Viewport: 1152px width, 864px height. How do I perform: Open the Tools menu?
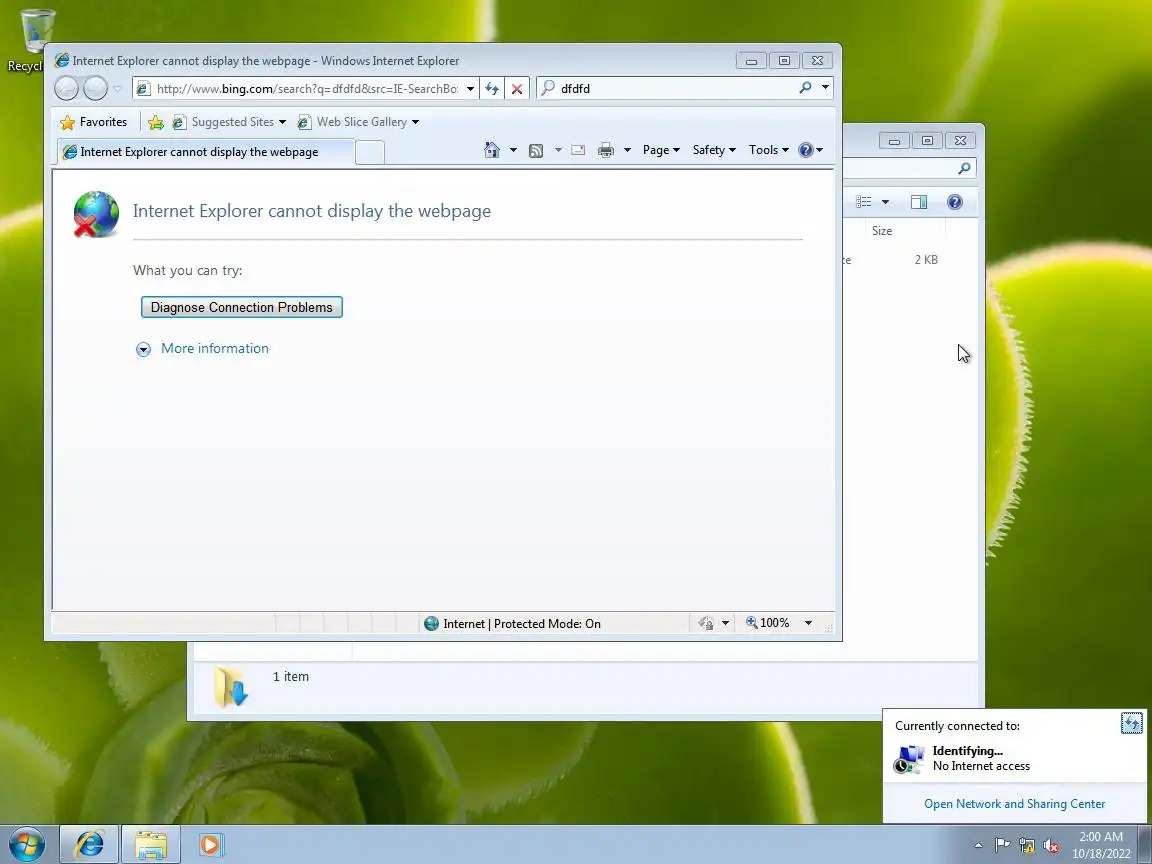(768, 150)
